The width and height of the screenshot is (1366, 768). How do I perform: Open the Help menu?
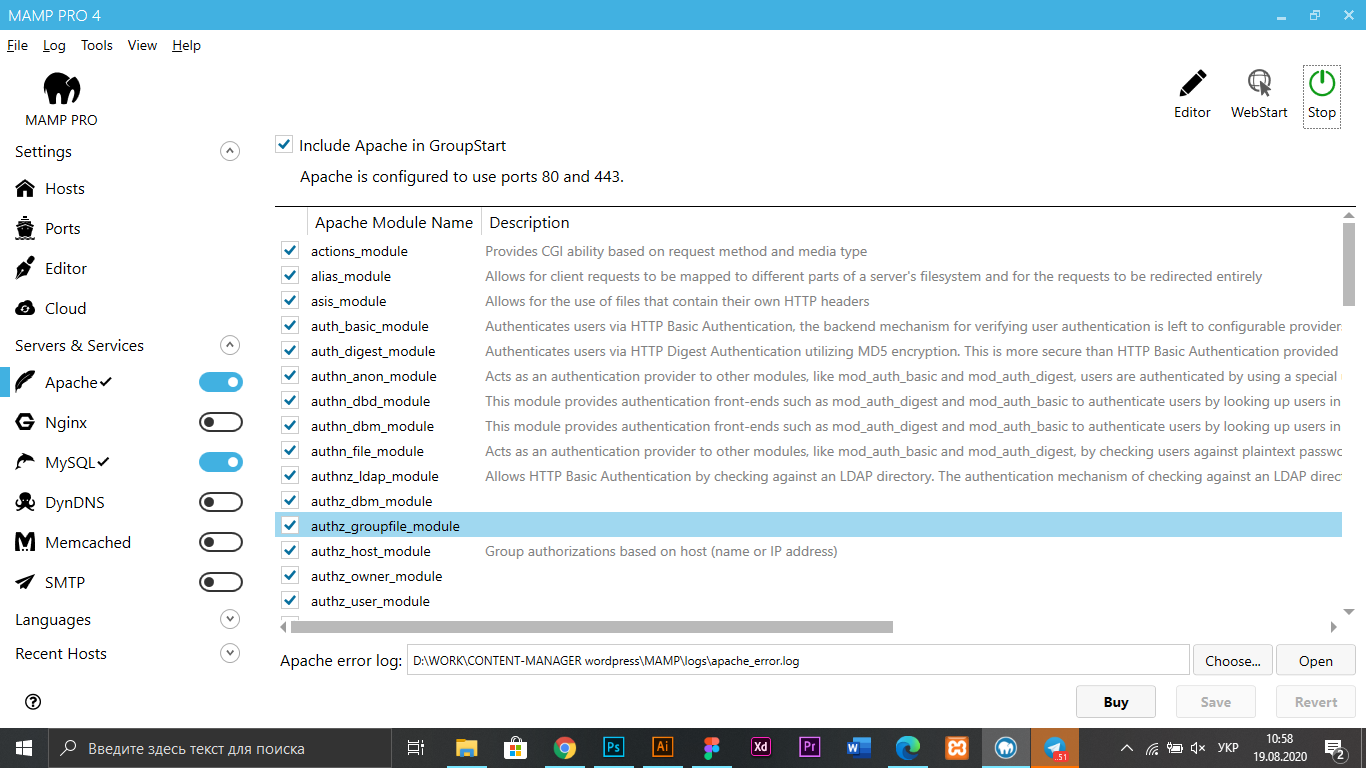point(186,45)
